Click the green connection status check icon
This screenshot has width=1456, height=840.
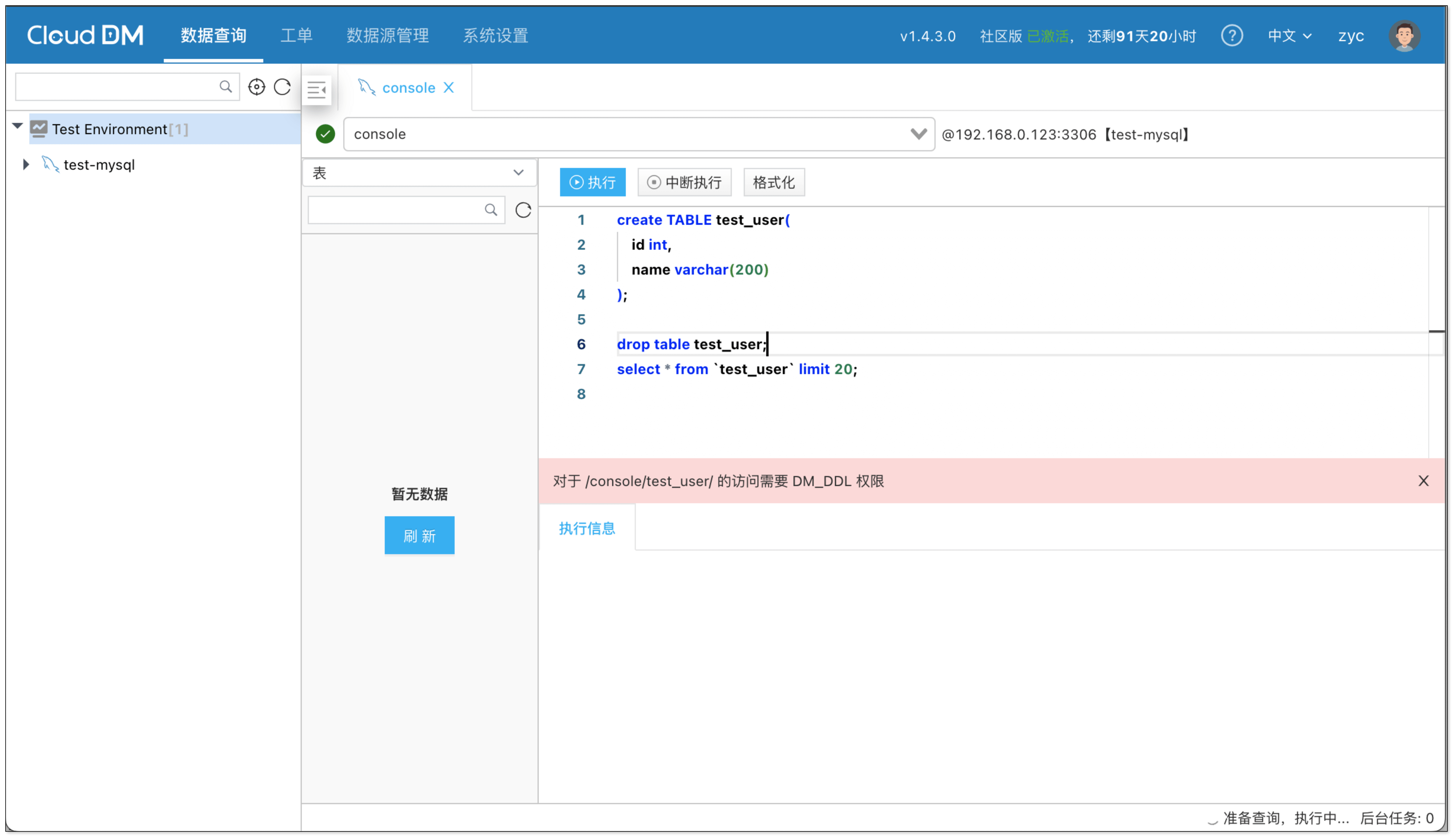coord(325,134)
